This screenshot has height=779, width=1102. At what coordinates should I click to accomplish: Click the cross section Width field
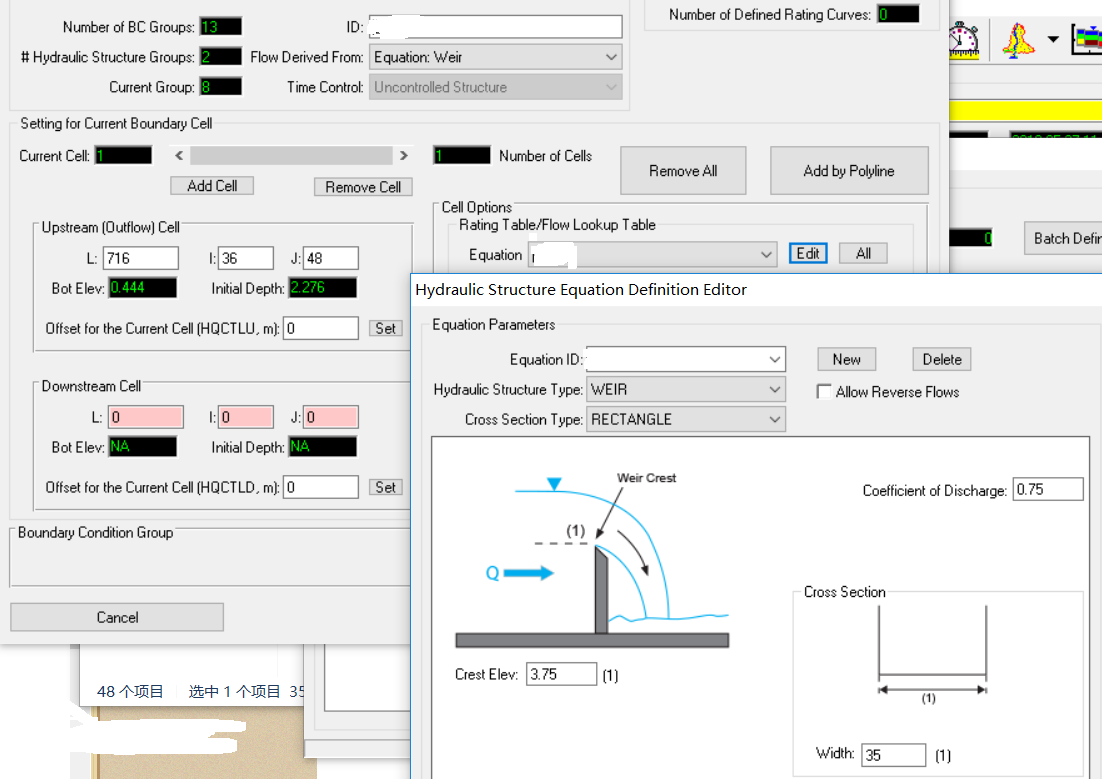coord(894,755)
